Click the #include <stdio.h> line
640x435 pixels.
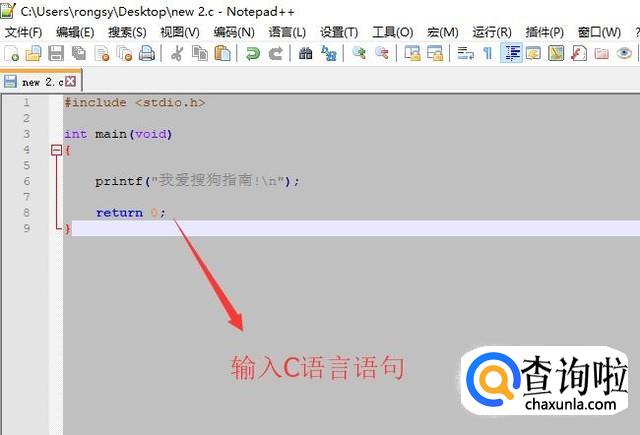pos(135,102)
